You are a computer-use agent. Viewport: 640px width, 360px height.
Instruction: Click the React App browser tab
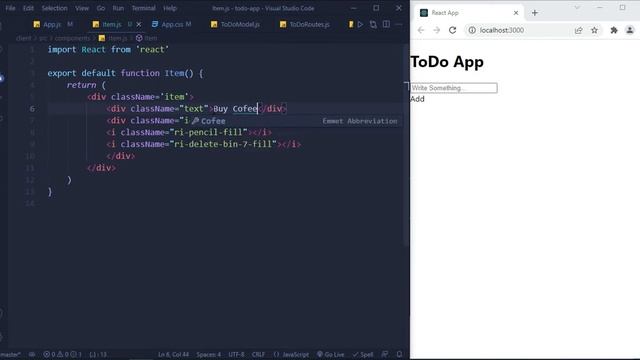coord(469,13)
